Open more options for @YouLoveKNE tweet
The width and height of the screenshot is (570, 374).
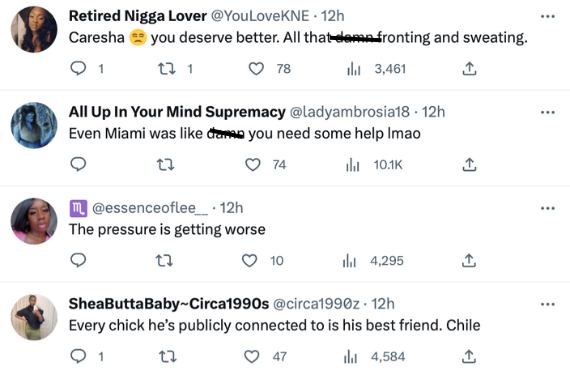(547, 16)
